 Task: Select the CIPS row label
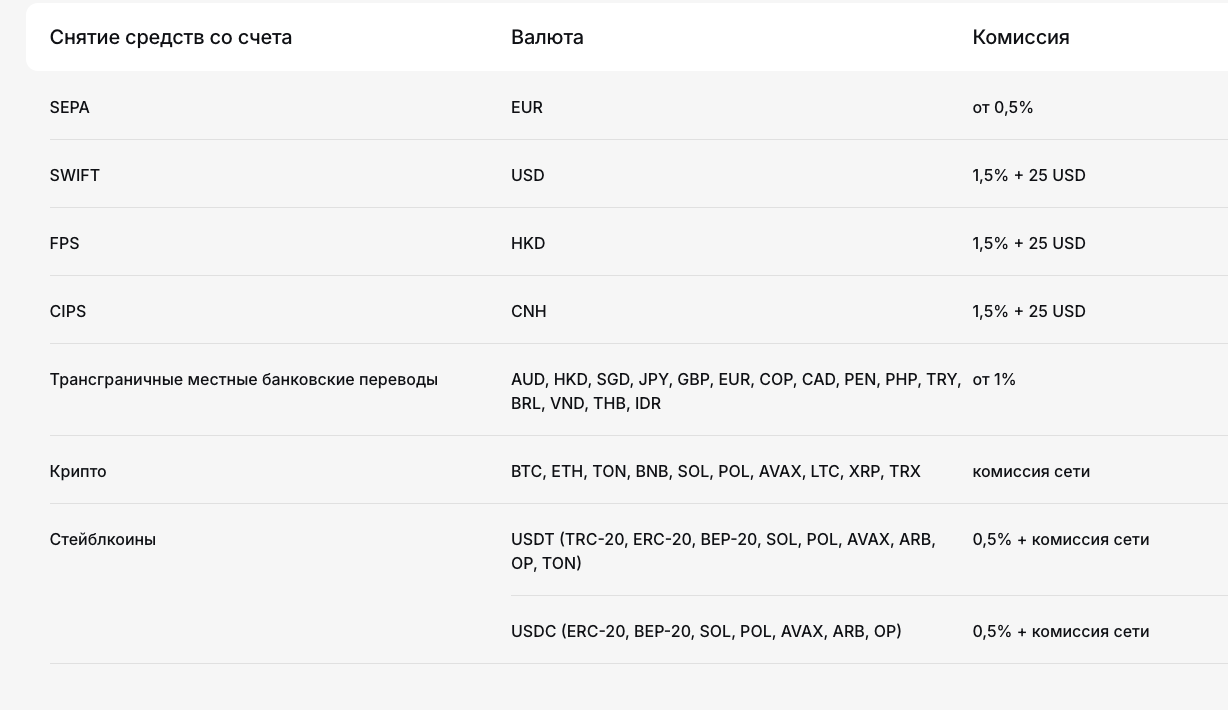[68, 311]
